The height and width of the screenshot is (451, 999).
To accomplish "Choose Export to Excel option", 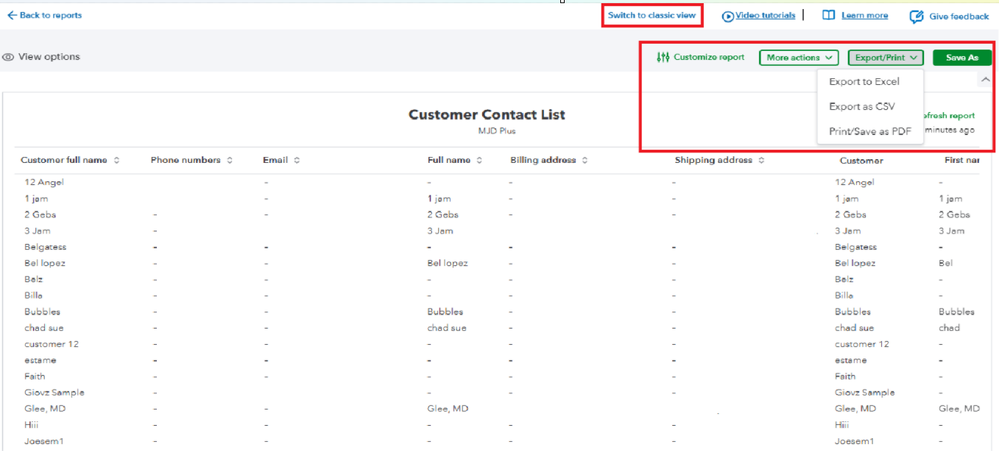I will click(864, 82).
